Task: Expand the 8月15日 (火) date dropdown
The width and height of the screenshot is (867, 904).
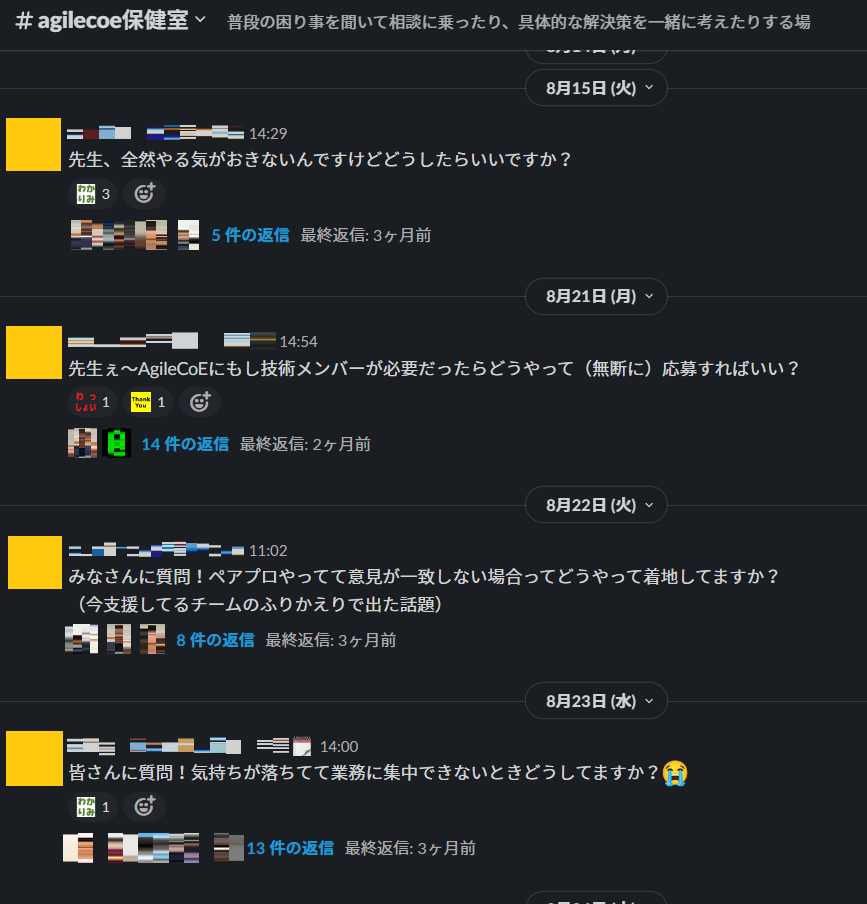Action: coord(596,88)
